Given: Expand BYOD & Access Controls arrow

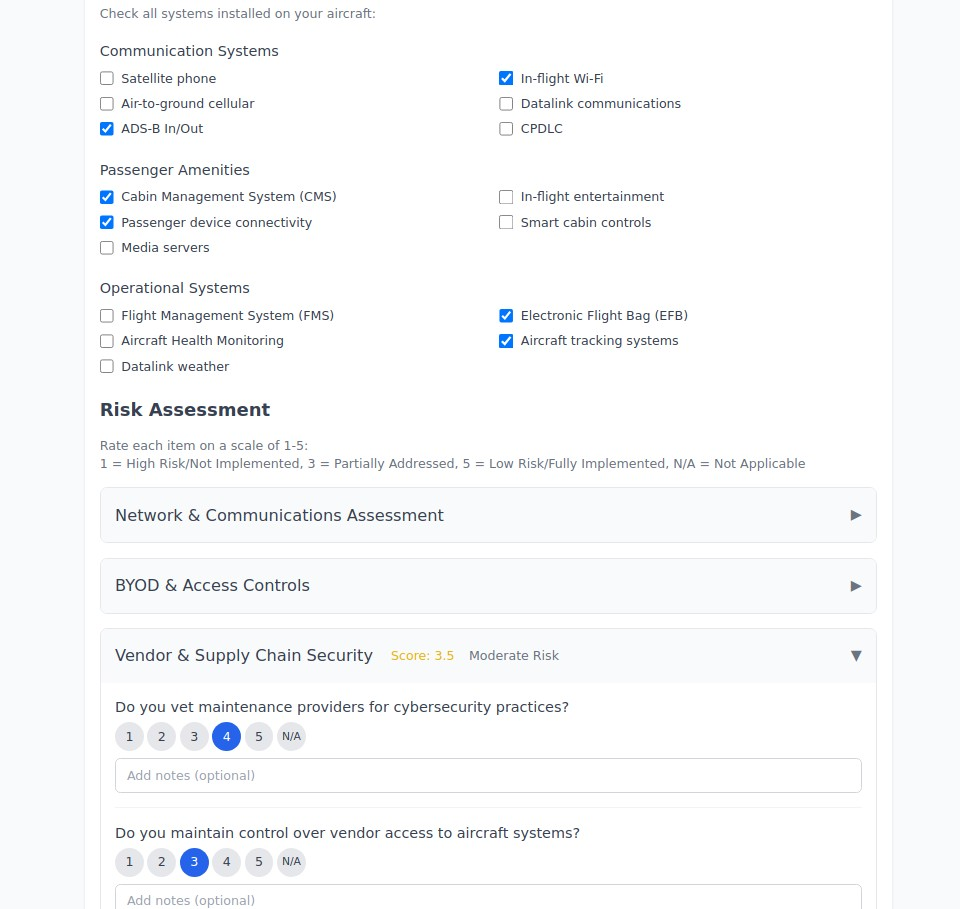Looking at the screenshot, I should (x=855, y=585).
